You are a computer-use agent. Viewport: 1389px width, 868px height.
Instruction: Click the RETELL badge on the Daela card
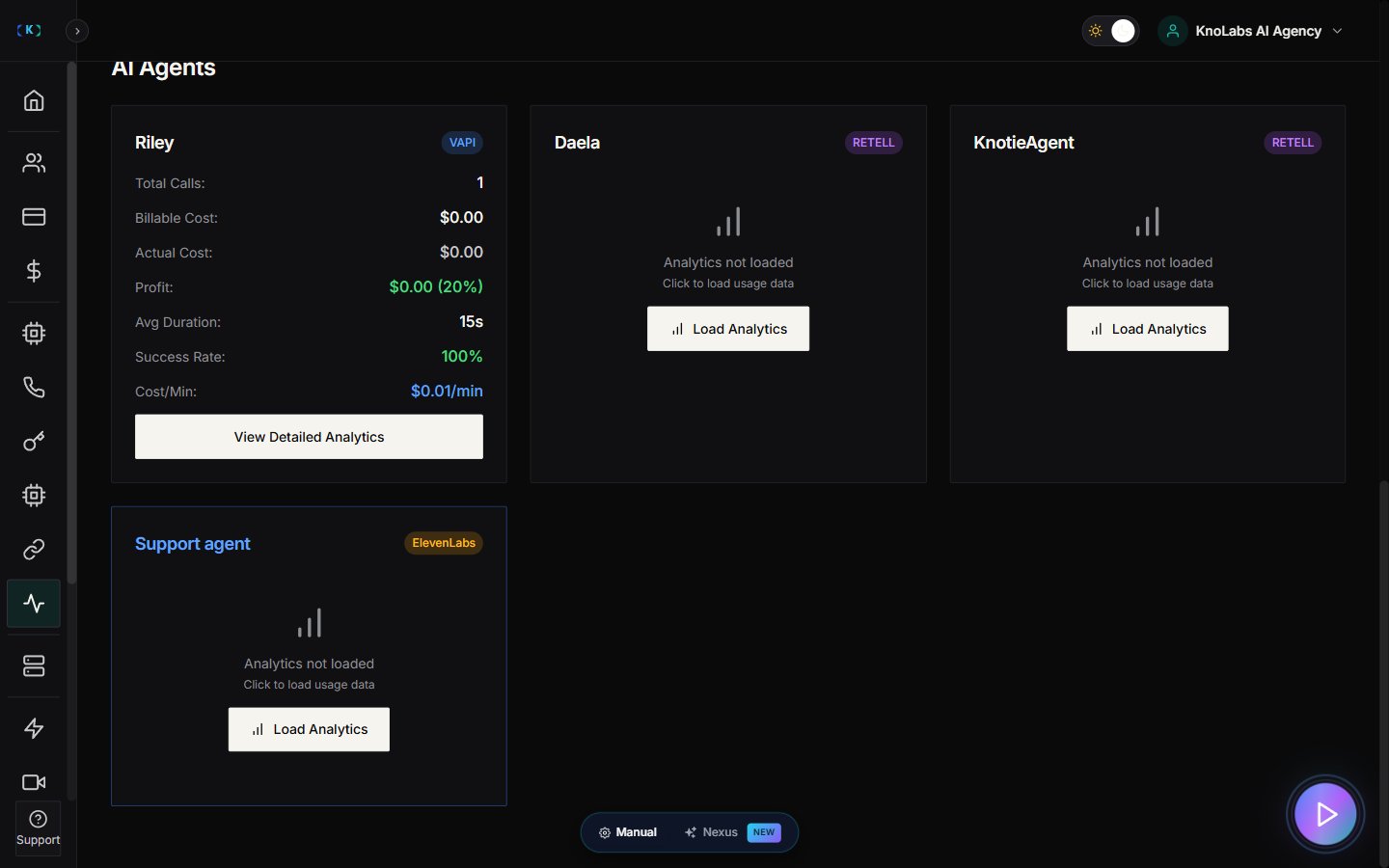[x=874, y=143]
